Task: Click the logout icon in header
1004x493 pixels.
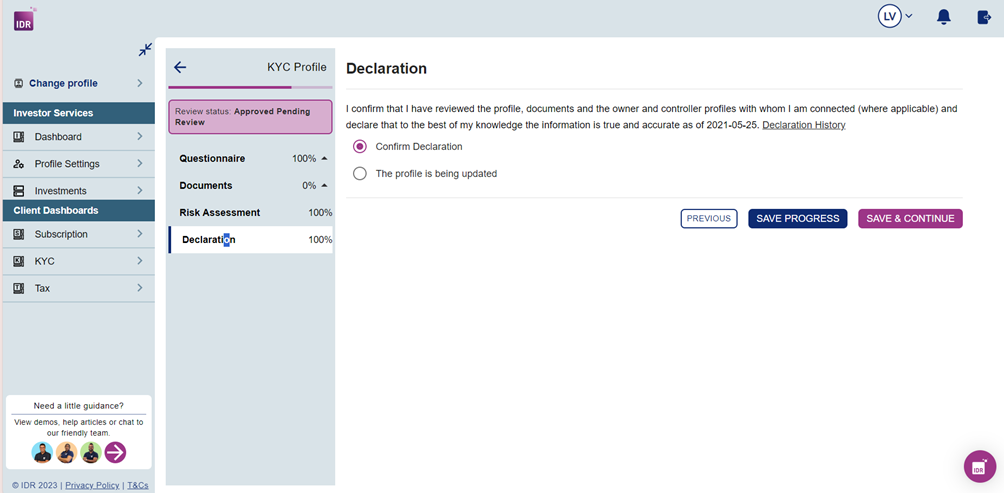Action: click(983, 17)
